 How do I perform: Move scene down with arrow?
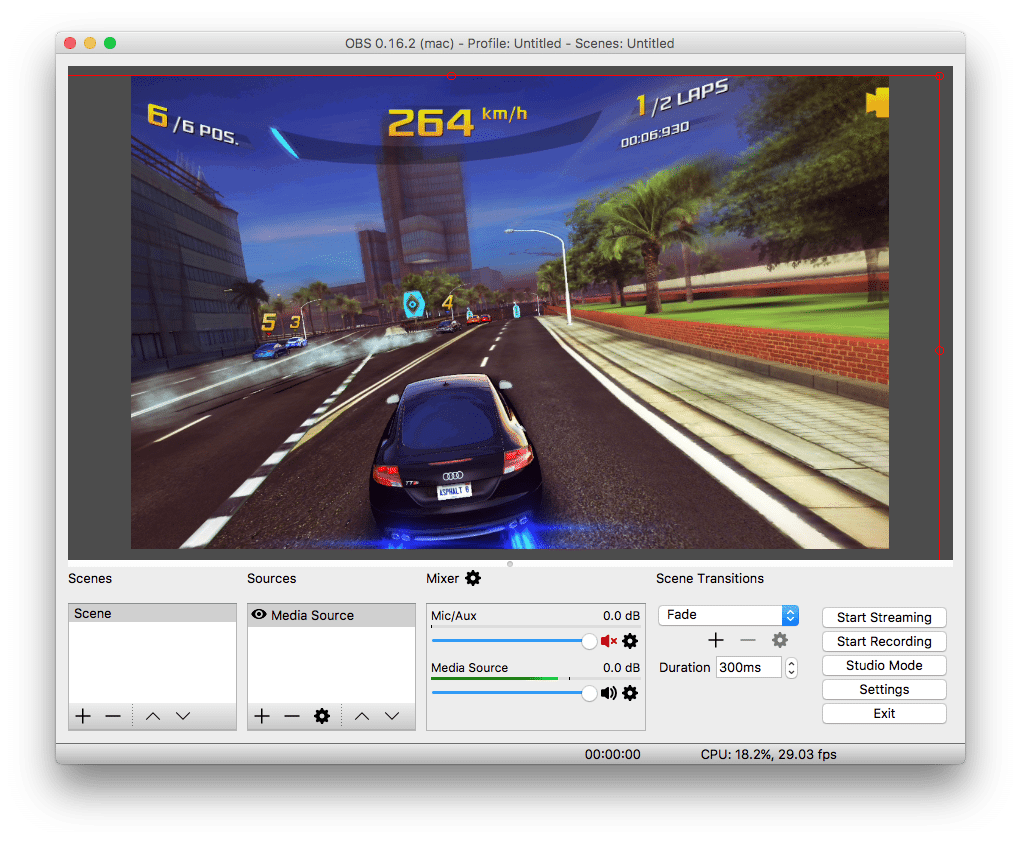pos(183,716)
